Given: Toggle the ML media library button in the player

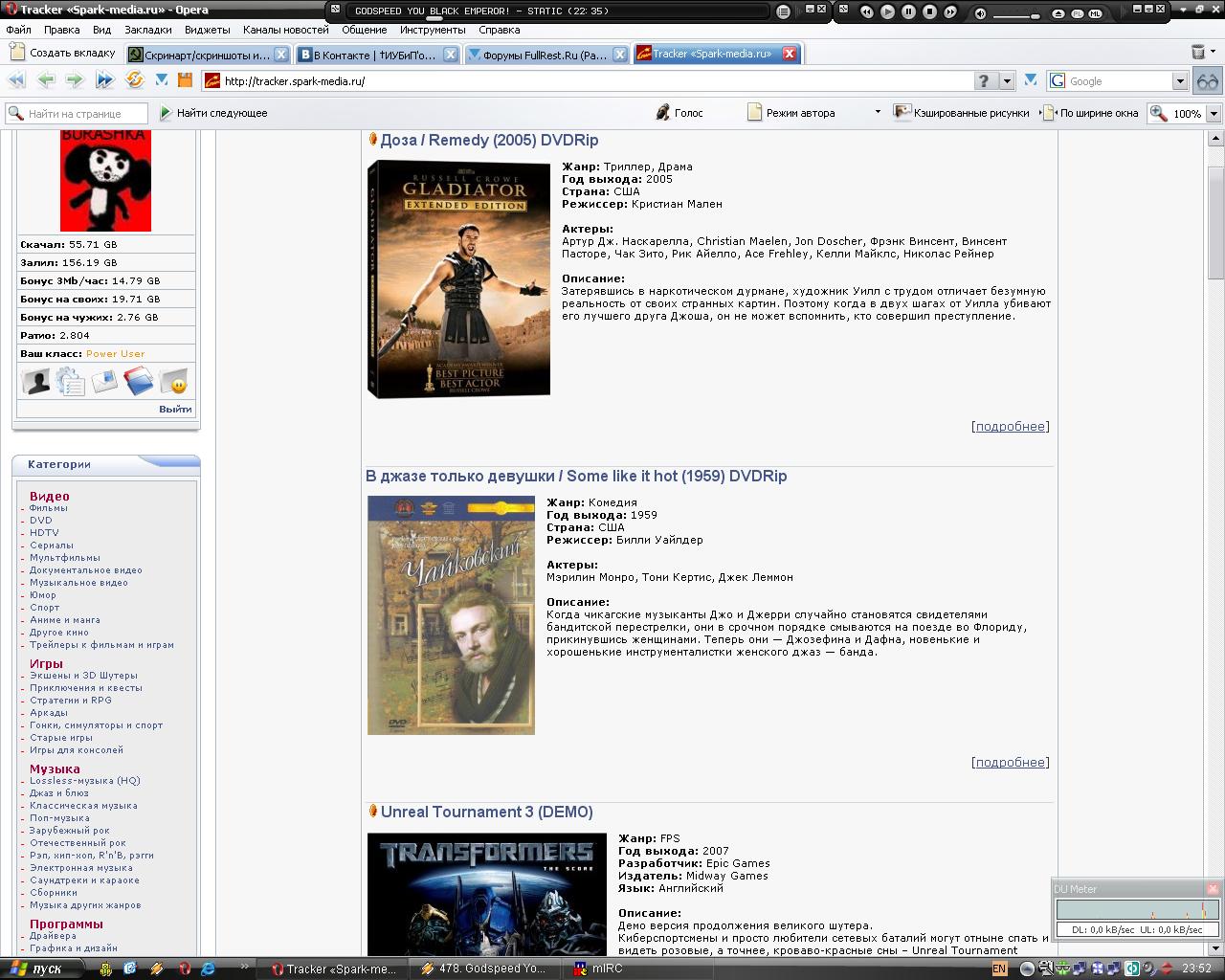Looking at the screenshot, I should (1096, 13).
